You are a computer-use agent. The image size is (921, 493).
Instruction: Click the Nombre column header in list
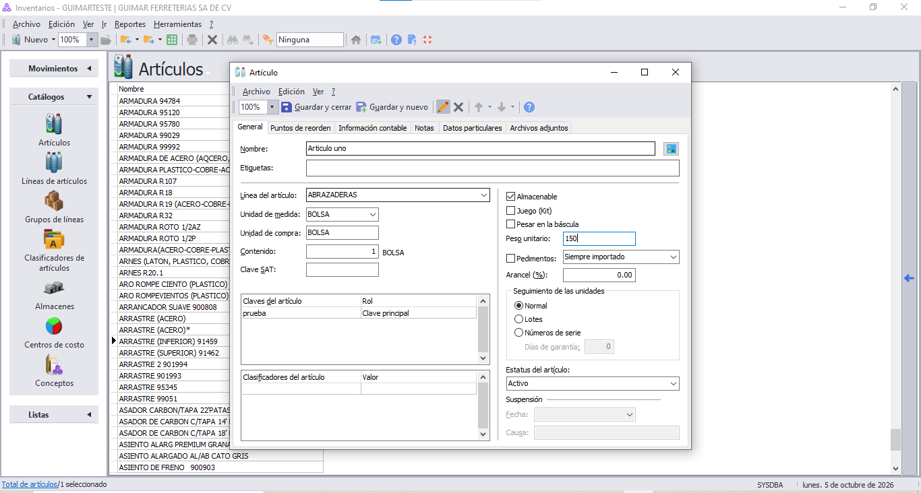[131, 89]
